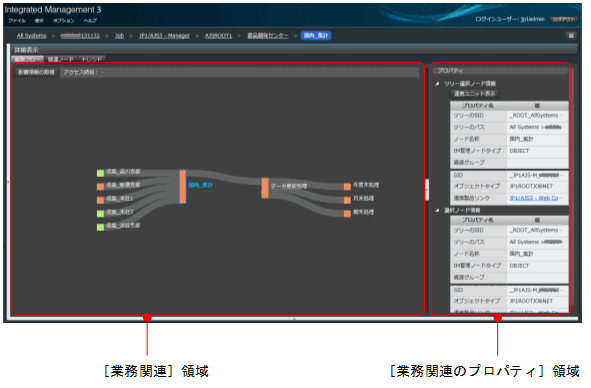This screenshot has width=591, height=388.
Task: Click the second table's ツリーのSID row
Action: pos(509,230)
